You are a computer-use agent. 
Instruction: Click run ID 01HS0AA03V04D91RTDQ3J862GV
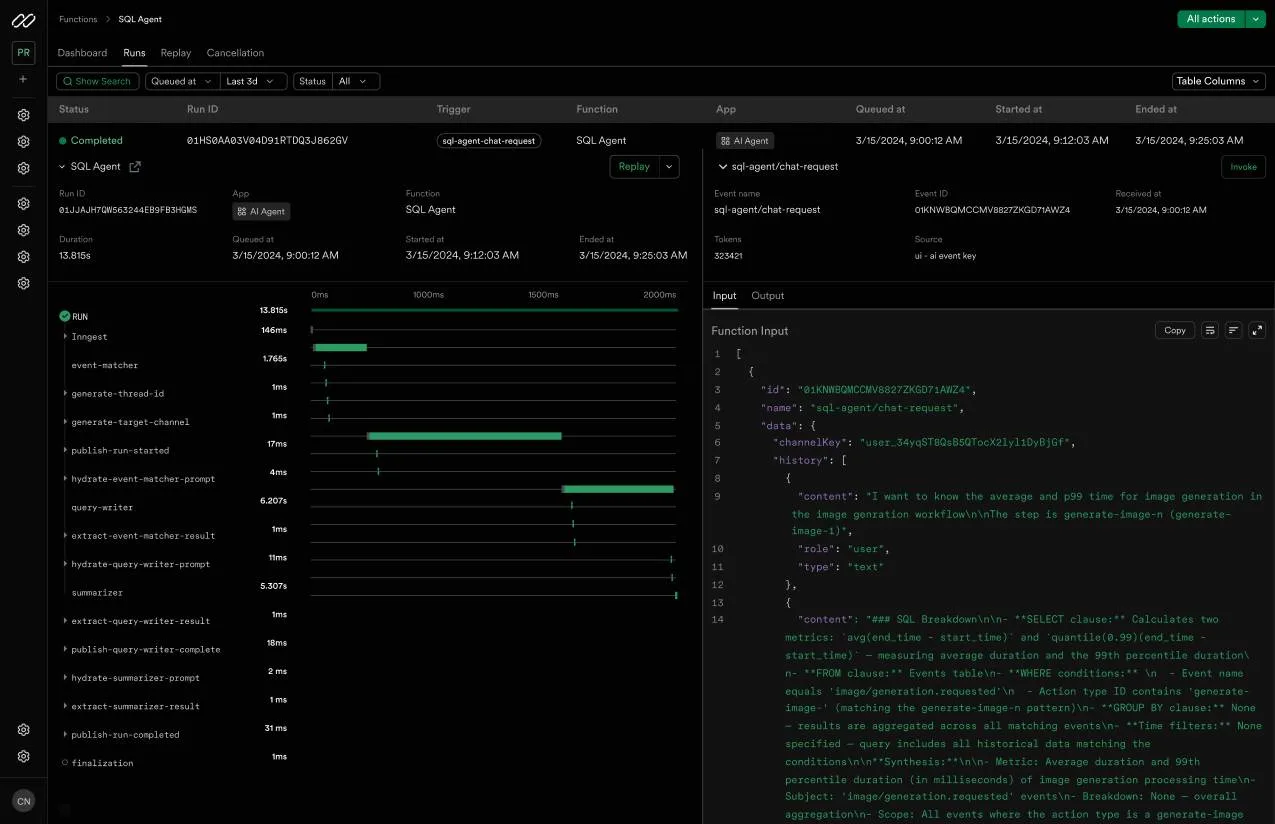point(267,141)
